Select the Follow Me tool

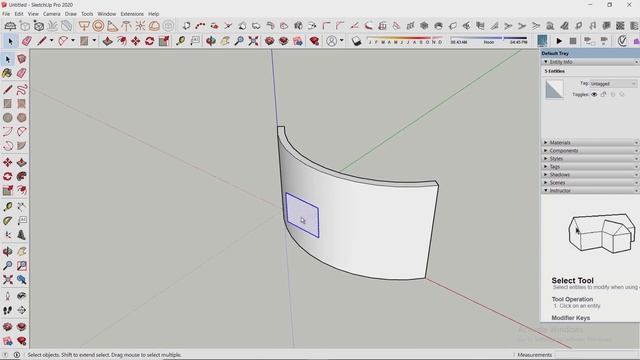(x=22, y=176)
